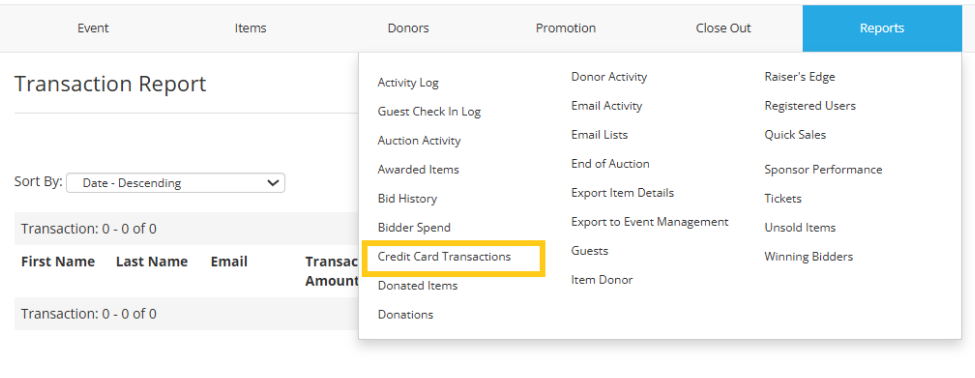This screenshot has width=975, height=378.
Task: Open the Bid History report
Action: point(407,199)
